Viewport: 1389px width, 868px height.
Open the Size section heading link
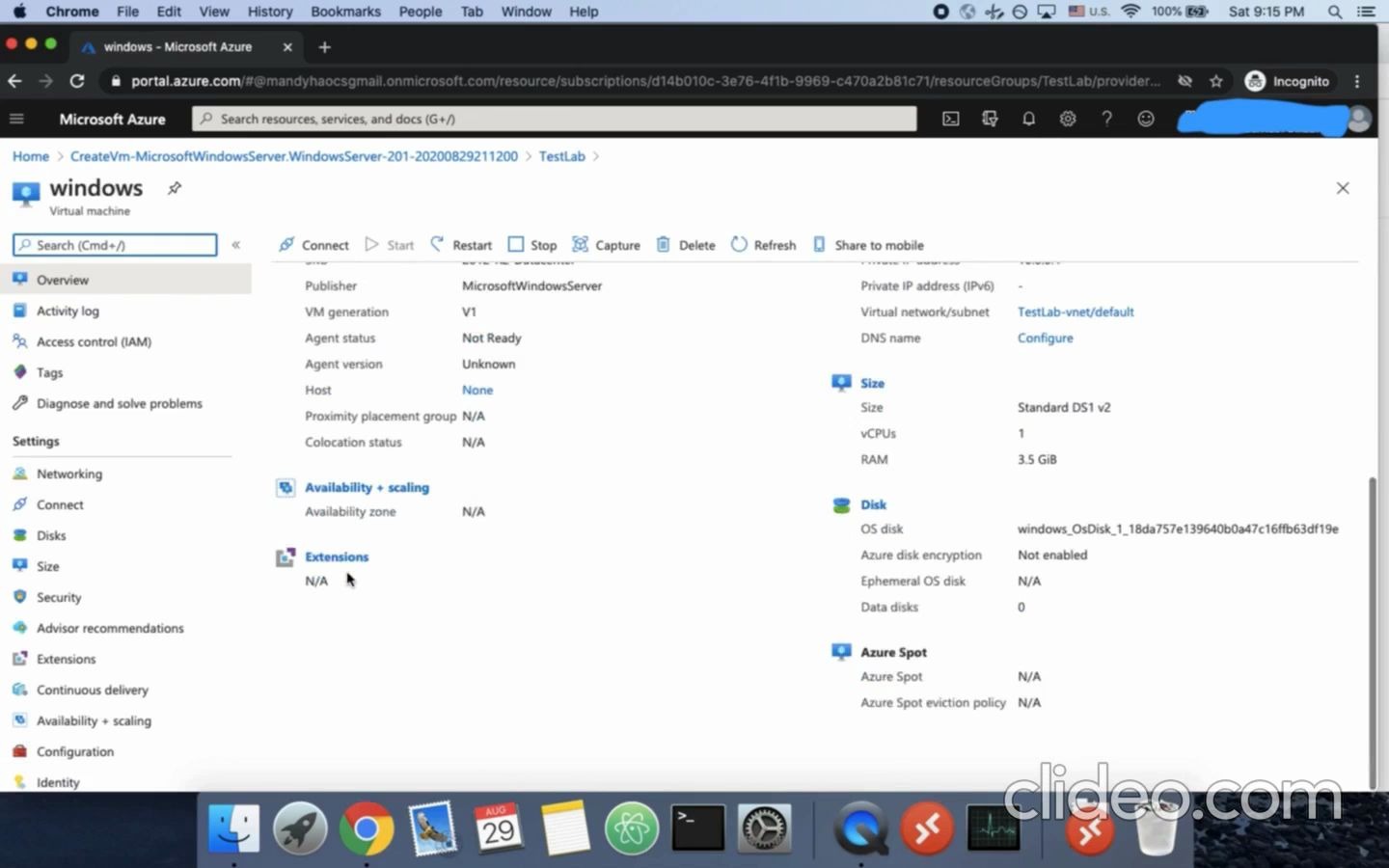872,383
